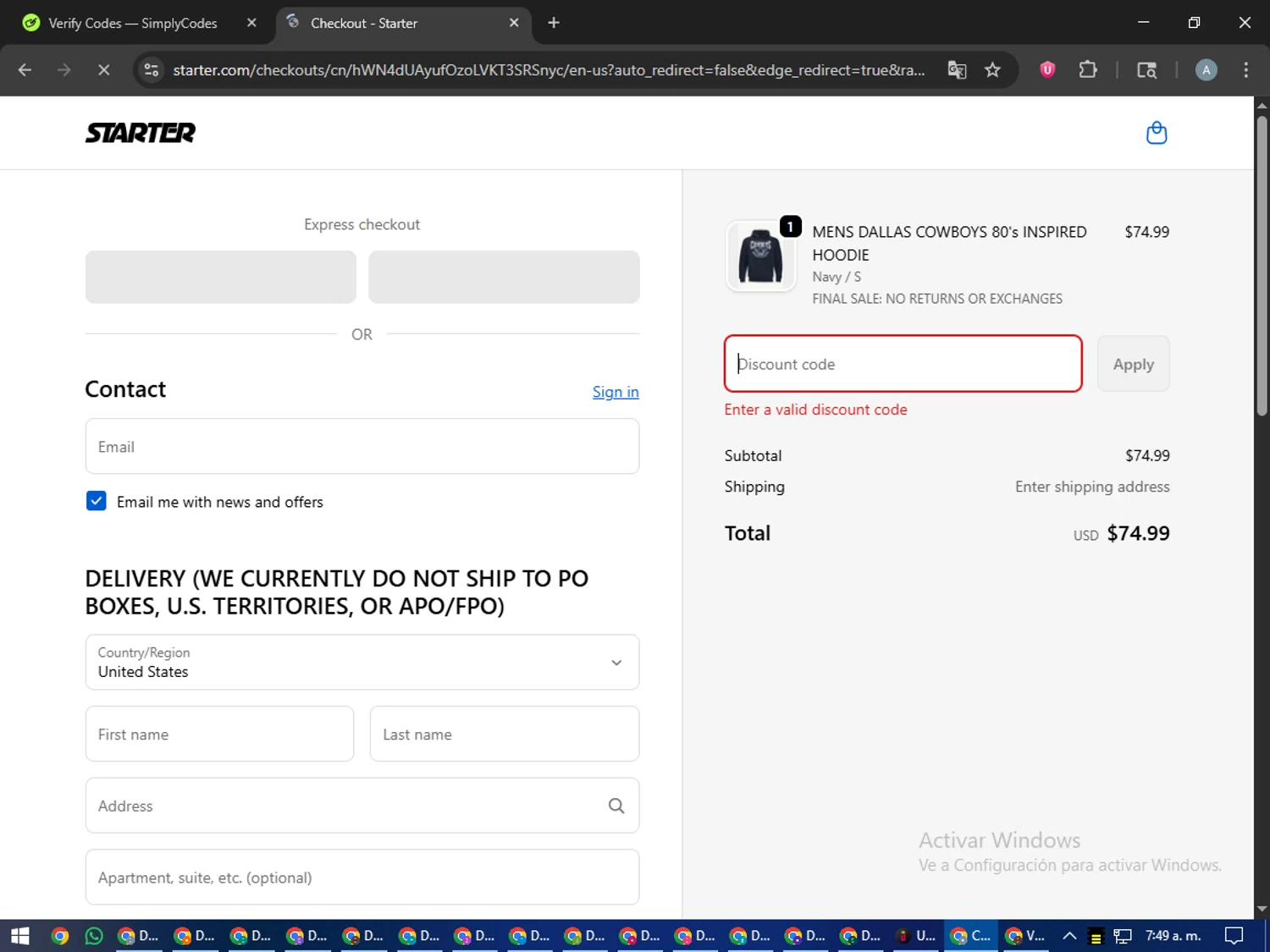
Task: Click the Apartment, suite, etc. field
Action: click(x=362, y=878)
